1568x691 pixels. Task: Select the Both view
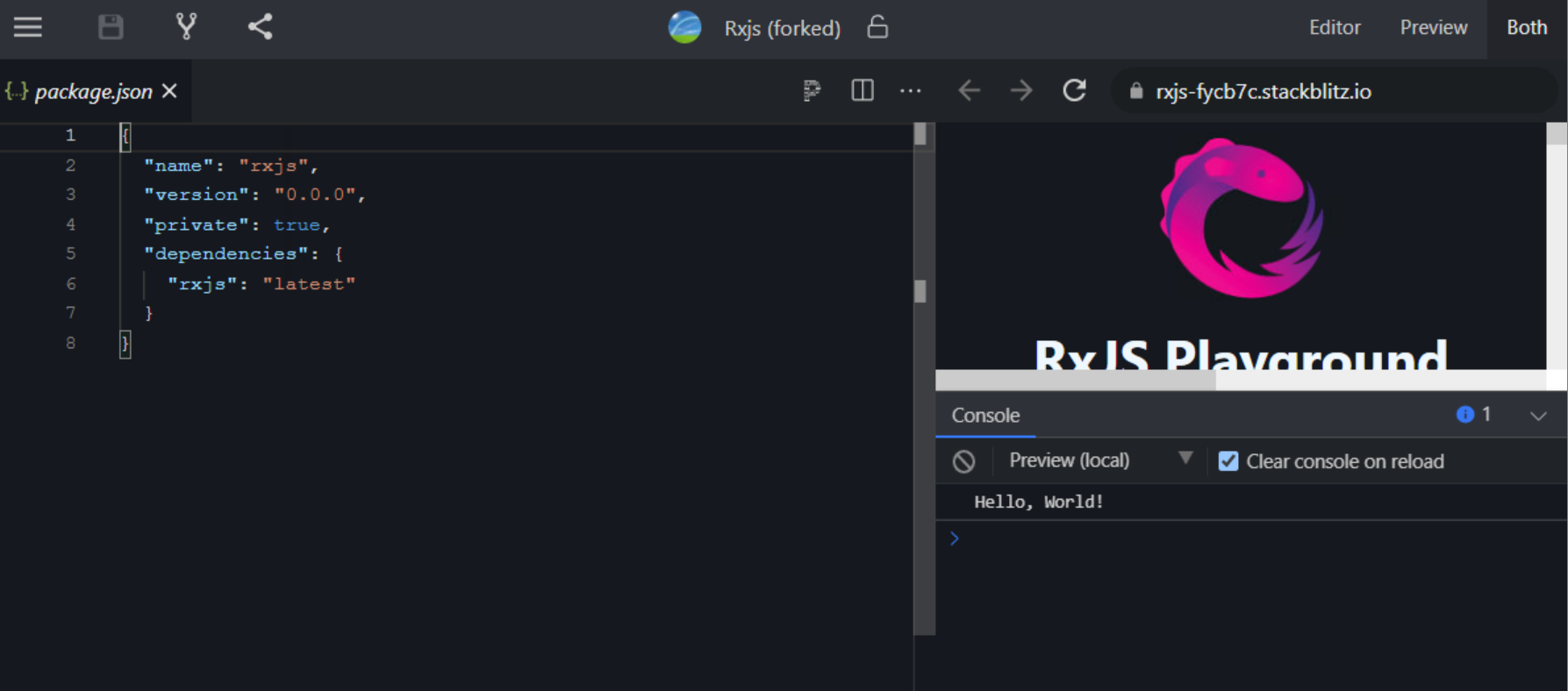1527,28
